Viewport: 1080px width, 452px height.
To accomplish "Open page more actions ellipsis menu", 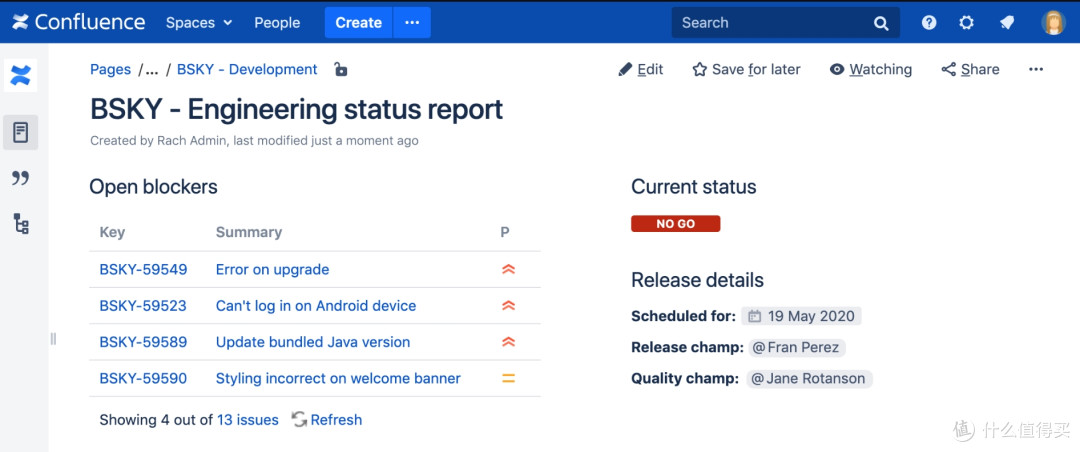I will click(1036, 70).
